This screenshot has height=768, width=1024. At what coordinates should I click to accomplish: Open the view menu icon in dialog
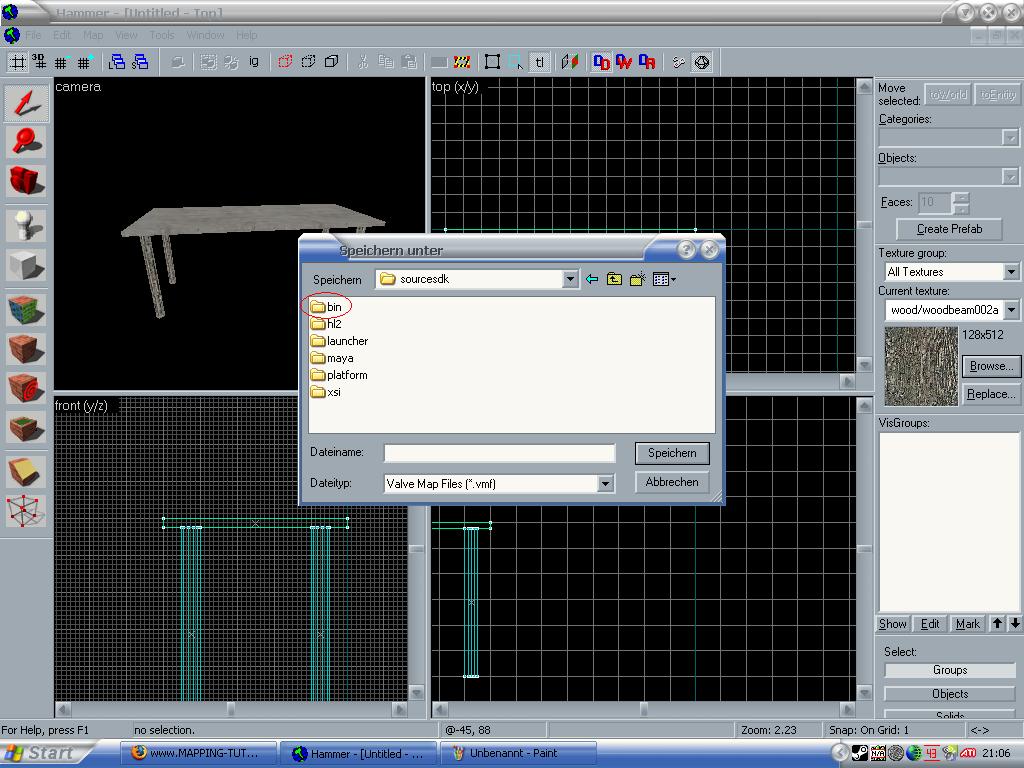(x=664, y=280)
